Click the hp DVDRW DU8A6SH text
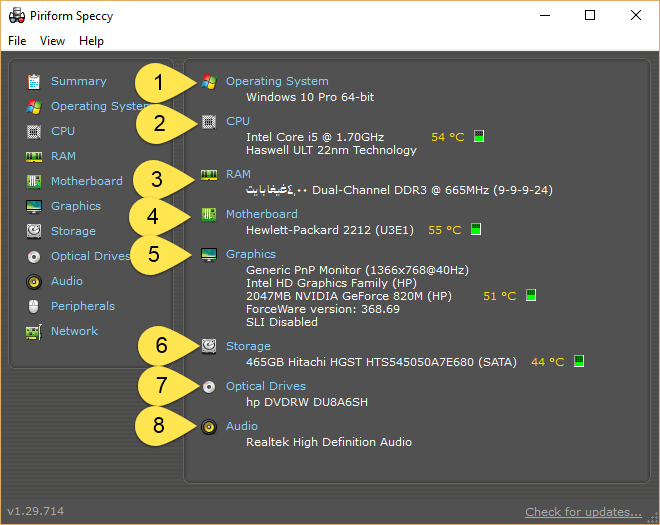Screen dimensions: 660x525 (307, 402)
